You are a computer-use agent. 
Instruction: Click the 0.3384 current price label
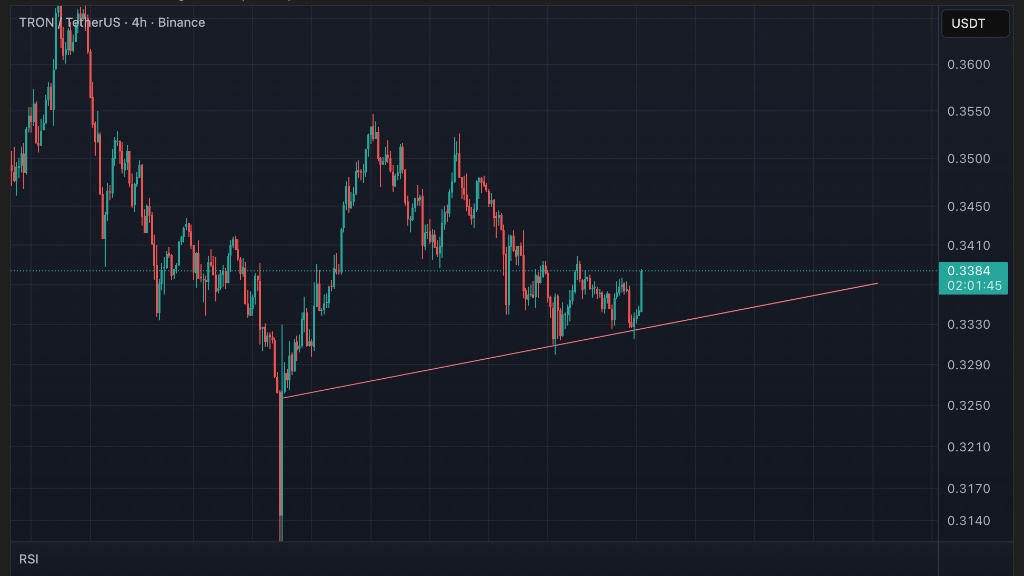point(970,270)
